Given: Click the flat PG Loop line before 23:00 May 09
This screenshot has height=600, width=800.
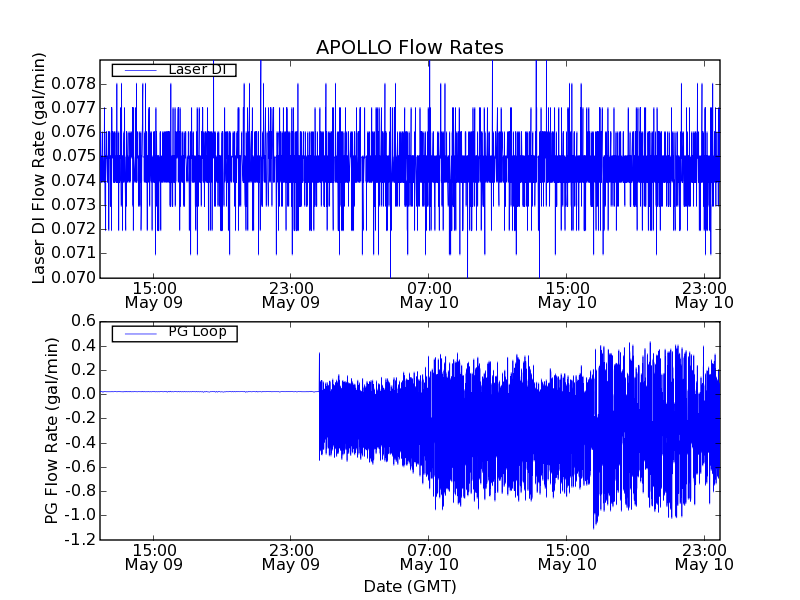Looking at the screenshot, I should pos(210,392).
